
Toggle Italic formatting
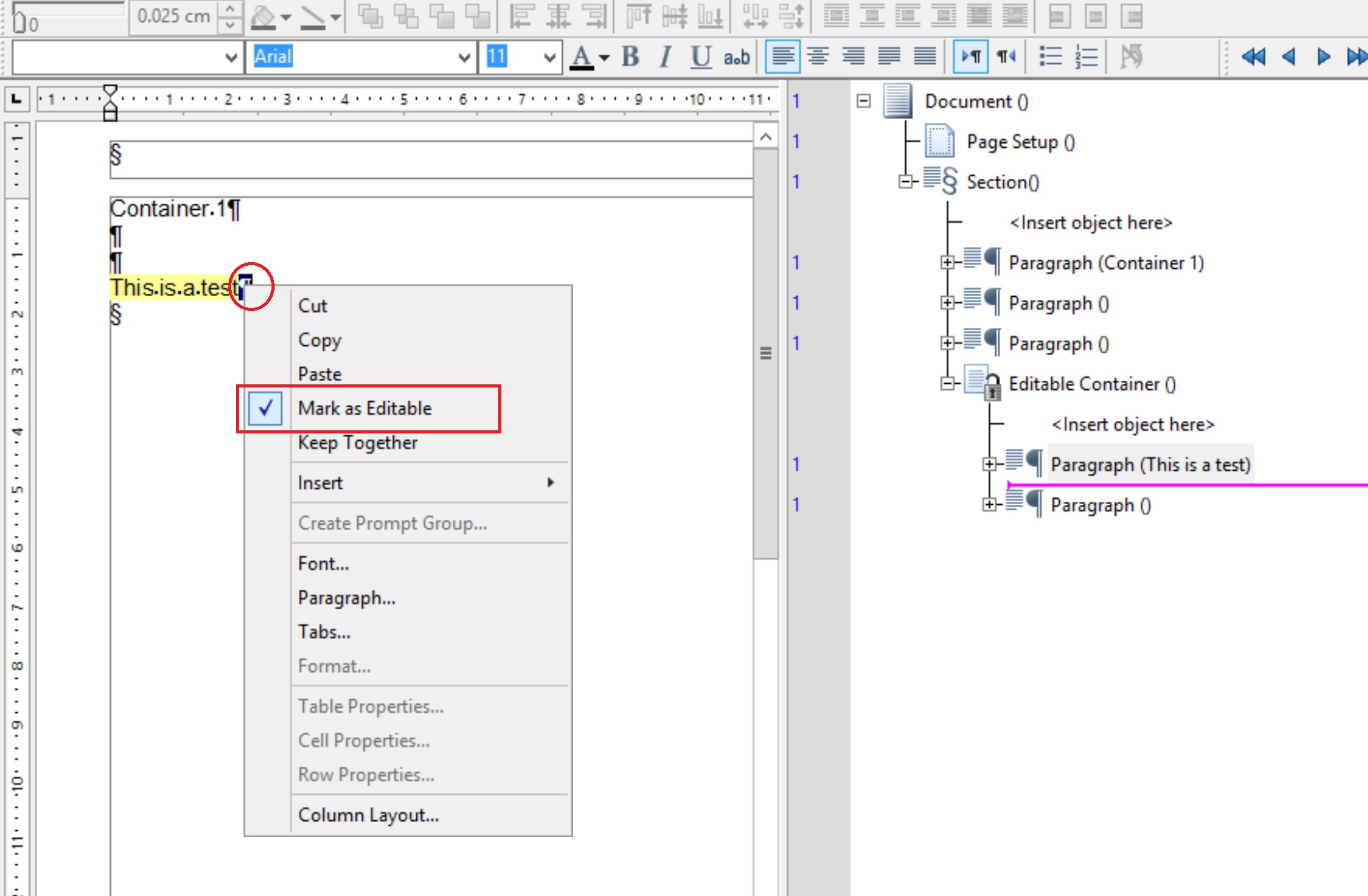[x=665, y=57]
